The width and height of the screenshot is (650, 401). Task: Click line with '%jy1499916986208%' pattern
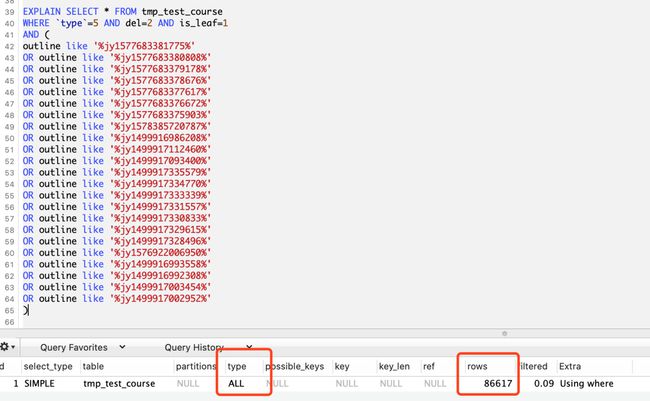[117, 138]
